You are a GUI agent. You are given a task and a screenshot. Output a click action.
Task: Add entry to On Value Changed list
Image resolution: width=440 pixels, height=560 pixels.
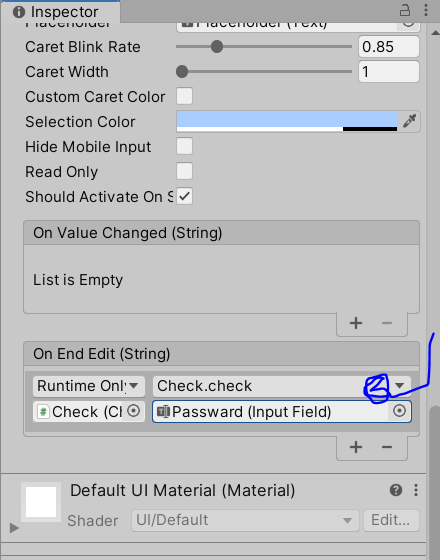tap(356, 323)
